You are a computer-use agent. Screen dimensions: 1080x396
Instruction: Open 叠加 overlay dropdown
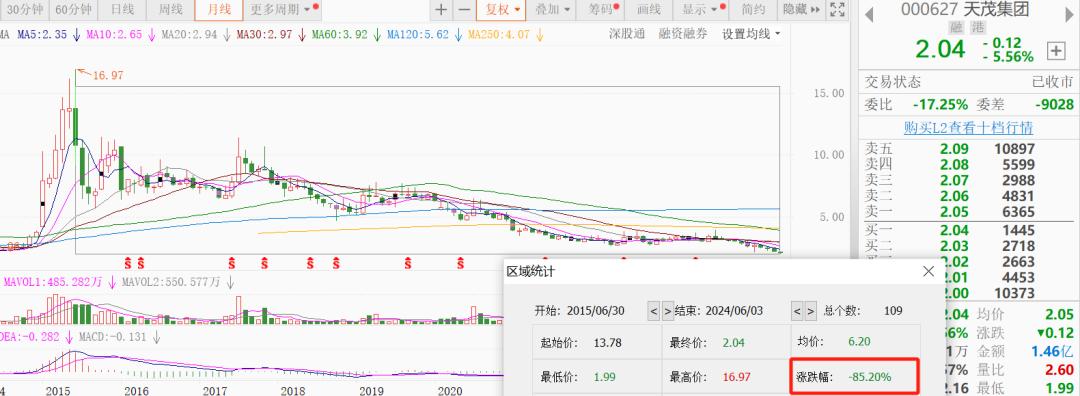click(x=553, y=10)
